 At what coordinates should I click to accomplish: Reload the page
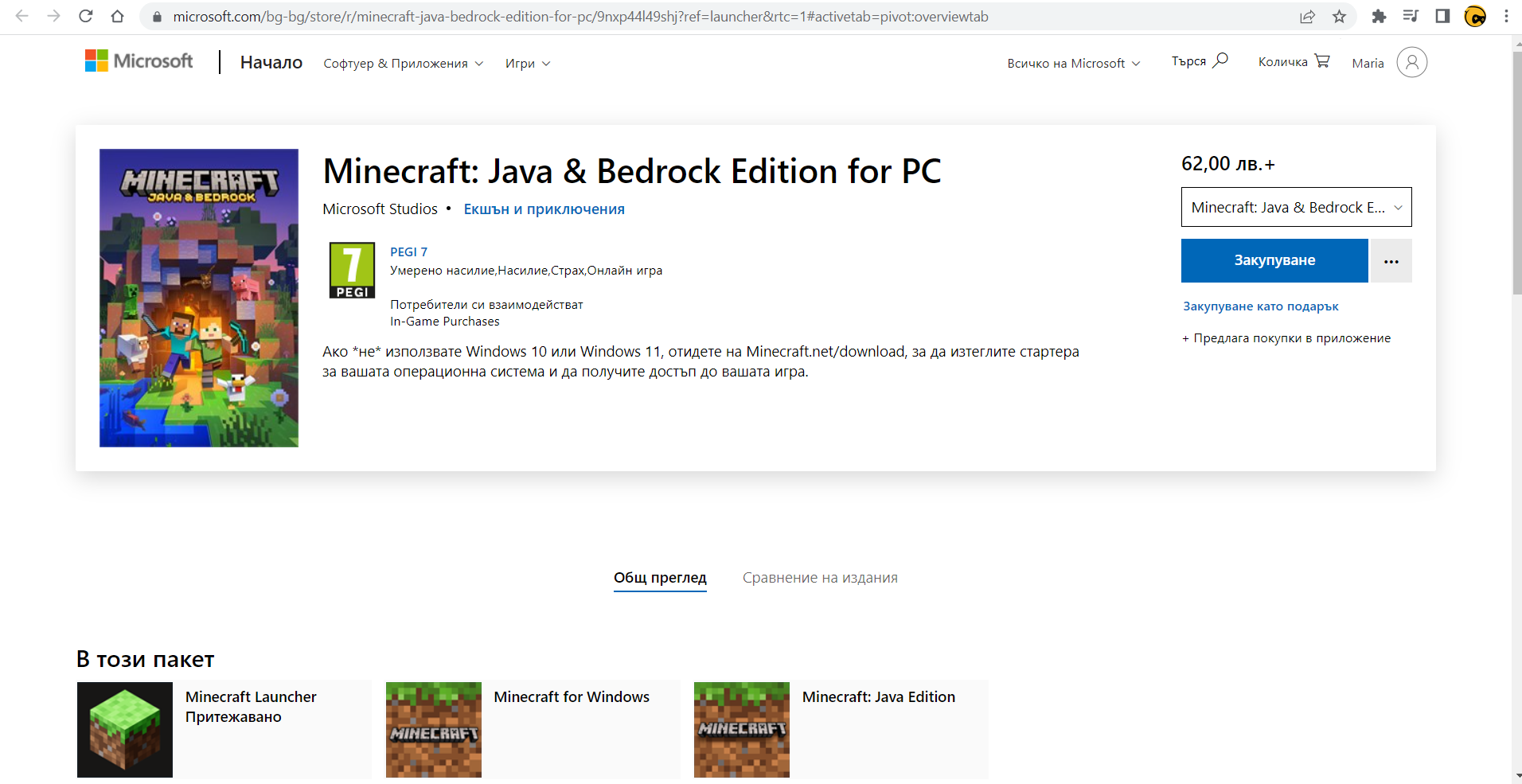(86, 17)
